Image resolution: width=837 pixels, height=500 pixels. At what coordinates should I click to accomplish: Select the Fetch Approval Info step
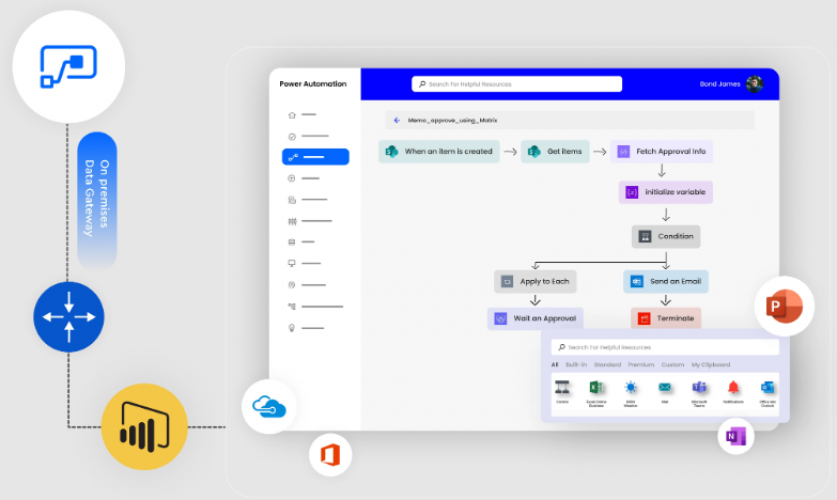tap(661, 152)
